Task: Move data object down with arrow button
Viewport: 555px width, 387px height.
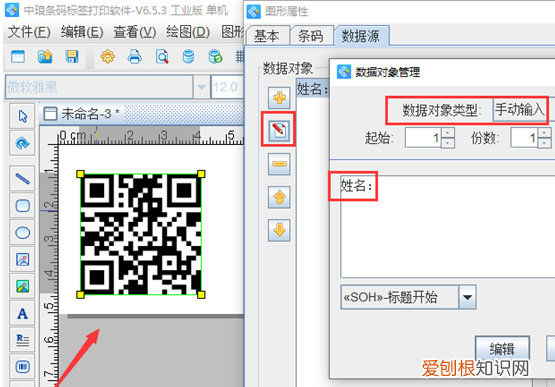Action: [279, 230]
